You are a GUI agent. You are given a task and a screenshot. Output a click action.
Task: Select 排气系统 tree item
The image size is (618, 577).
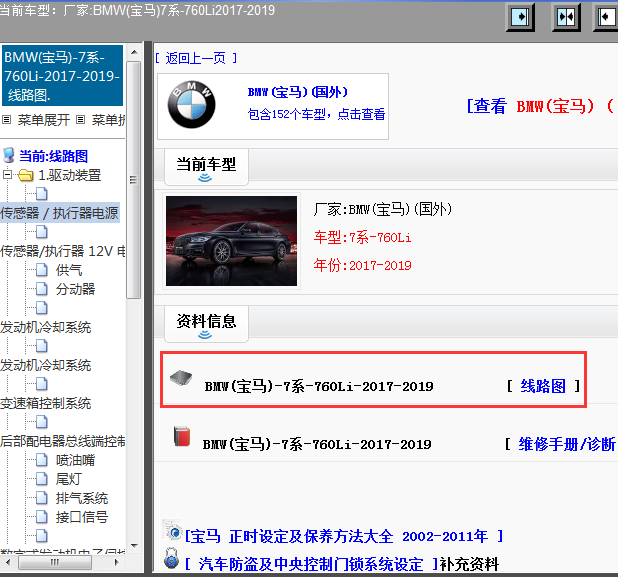(x=82, y=498)
